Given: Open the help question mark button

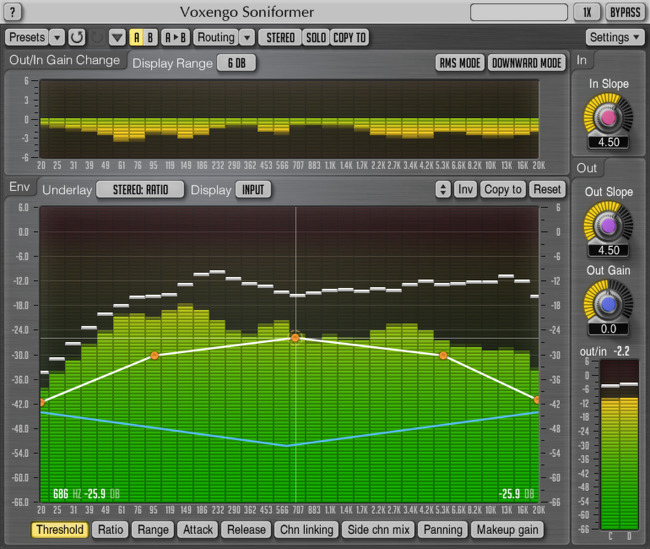Looking at the screenshot, I should pyautogui.click(x=12, y=12).
